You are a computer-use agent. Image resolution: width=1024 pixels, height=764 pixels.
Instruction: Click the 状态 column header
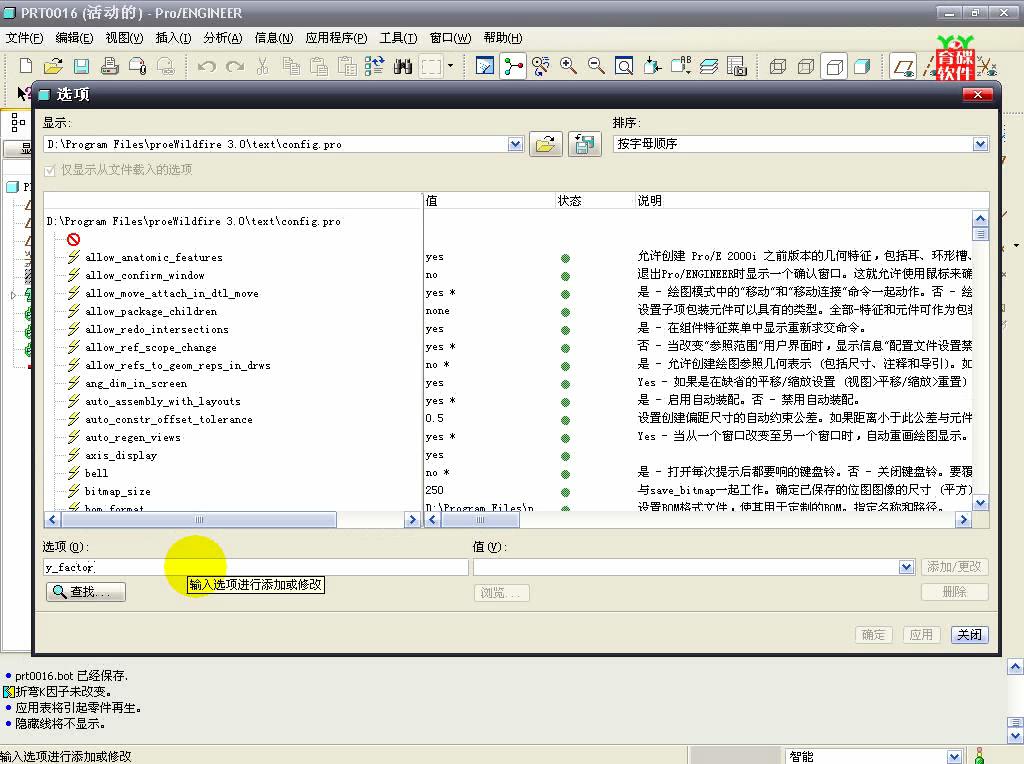point(594,200)
